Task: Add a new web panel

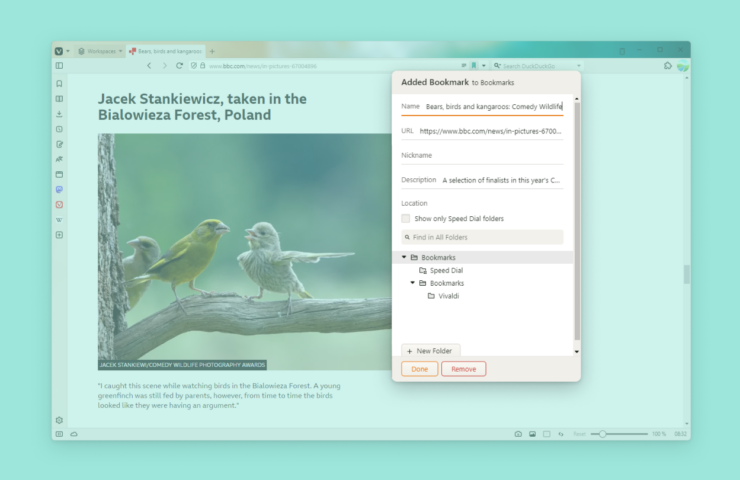Action: [59, 235]
